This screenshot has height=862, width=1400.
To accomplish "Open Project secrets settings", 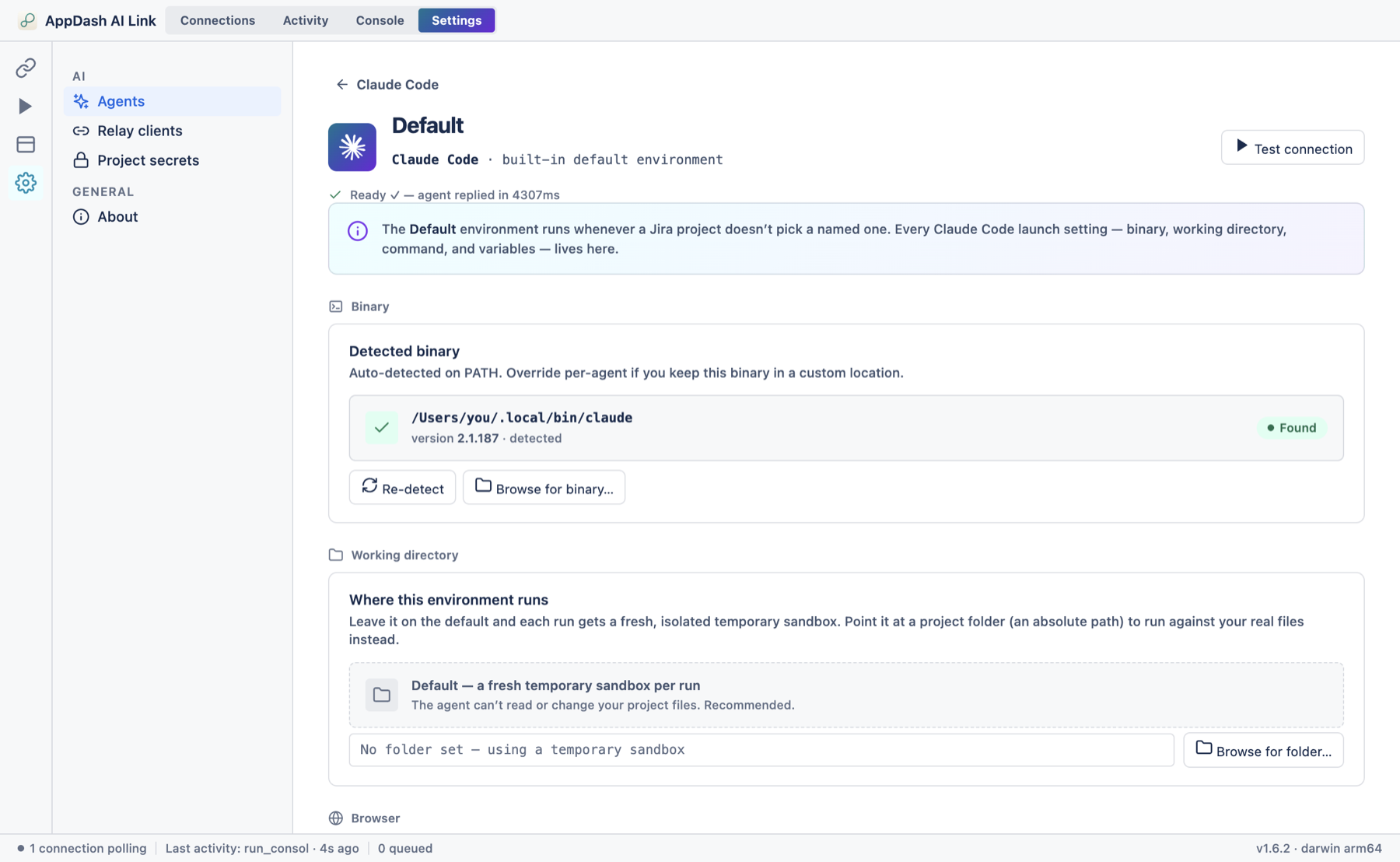I will (x=173, y=160).
